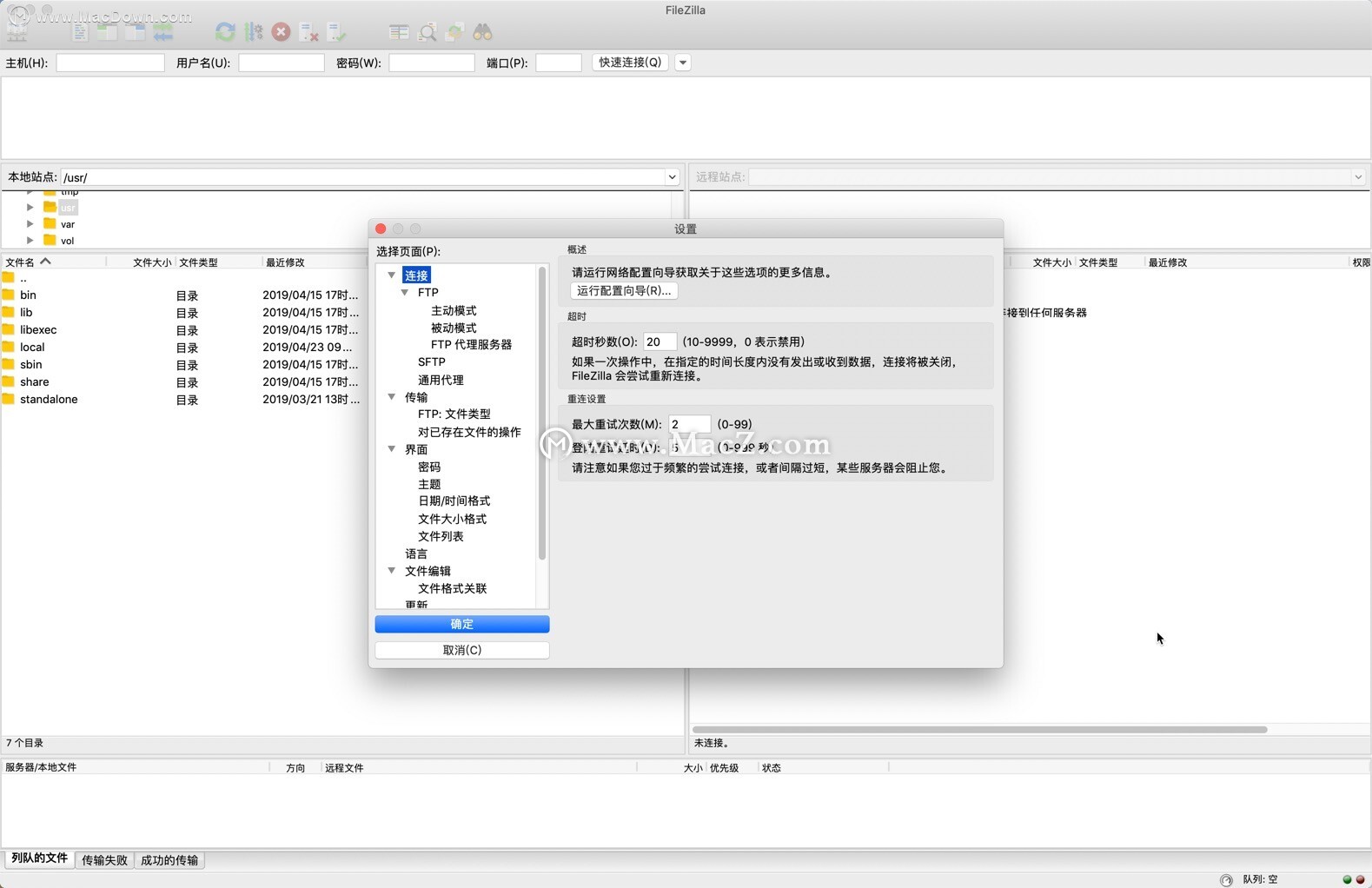Select 通用代理 settings page
1372x888 pixels.
[x=441, y=380]
